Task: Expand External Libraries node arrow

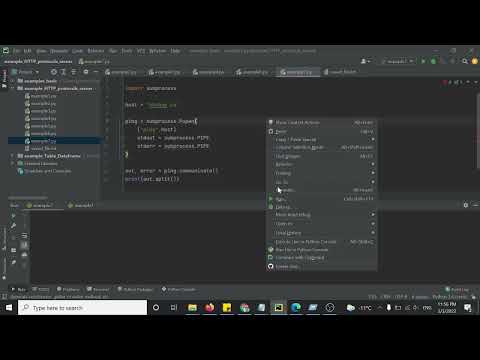Action: click(x=13, y=163)
